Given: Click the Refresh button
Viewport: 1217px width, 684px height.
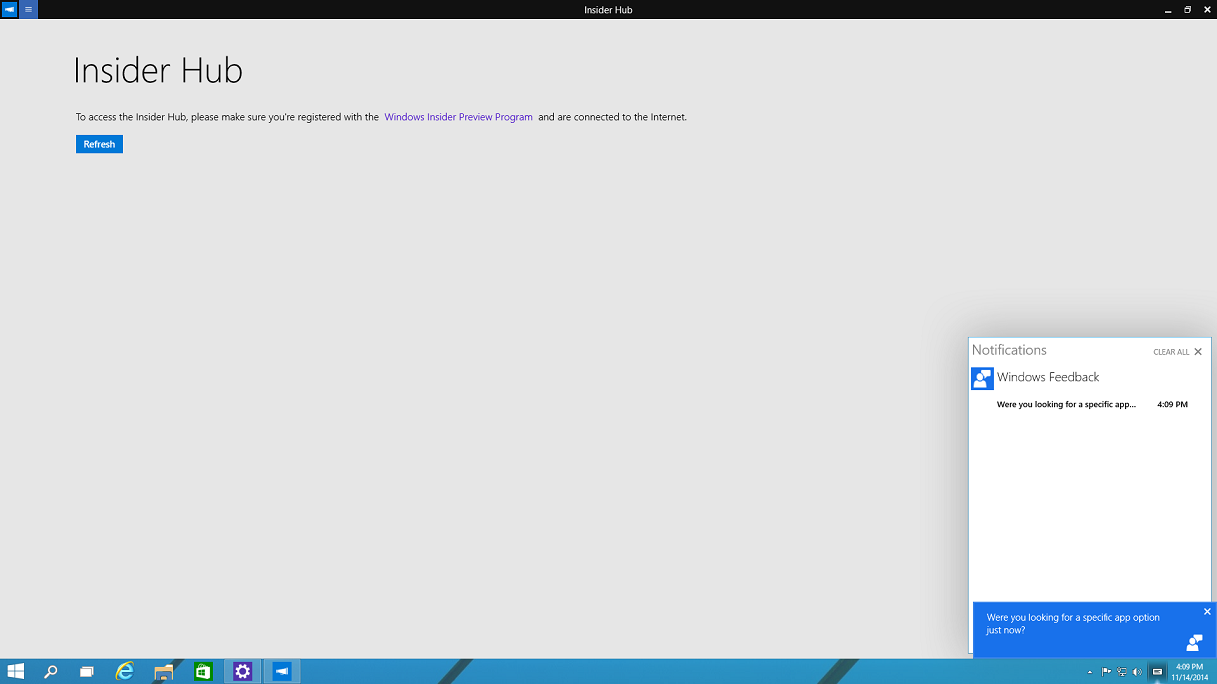Looking at the screenshot, I should pos(99,144).
